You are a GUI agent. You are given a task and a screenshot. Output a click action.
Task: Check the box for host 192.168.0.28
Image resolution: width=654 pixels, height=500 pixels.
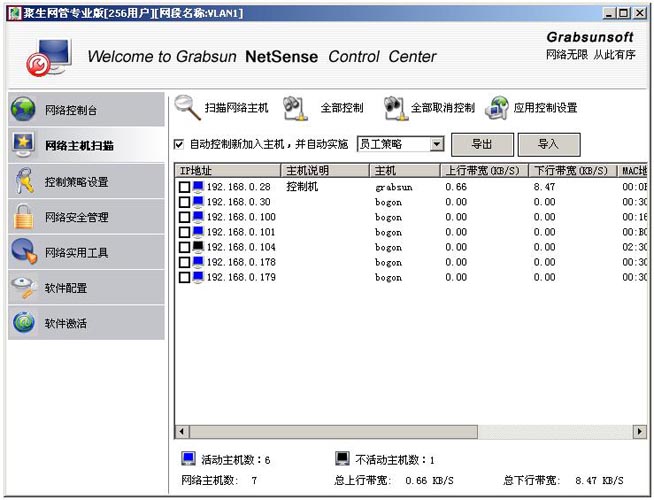[x=184, y=187]
